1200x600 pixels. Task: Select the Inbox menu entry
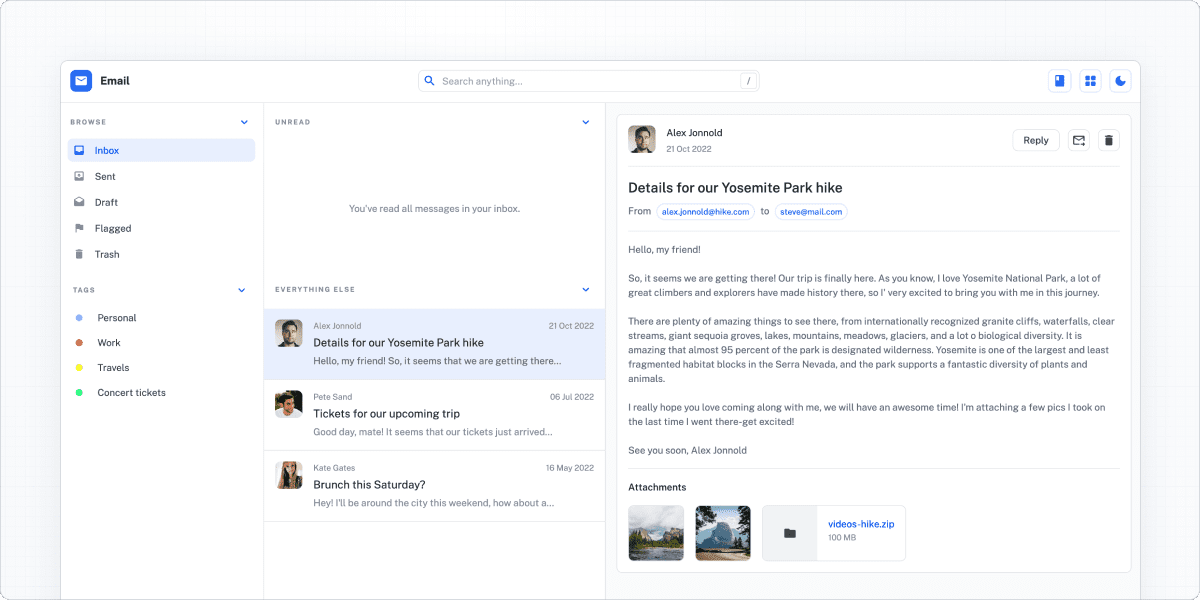coord(106,149)
